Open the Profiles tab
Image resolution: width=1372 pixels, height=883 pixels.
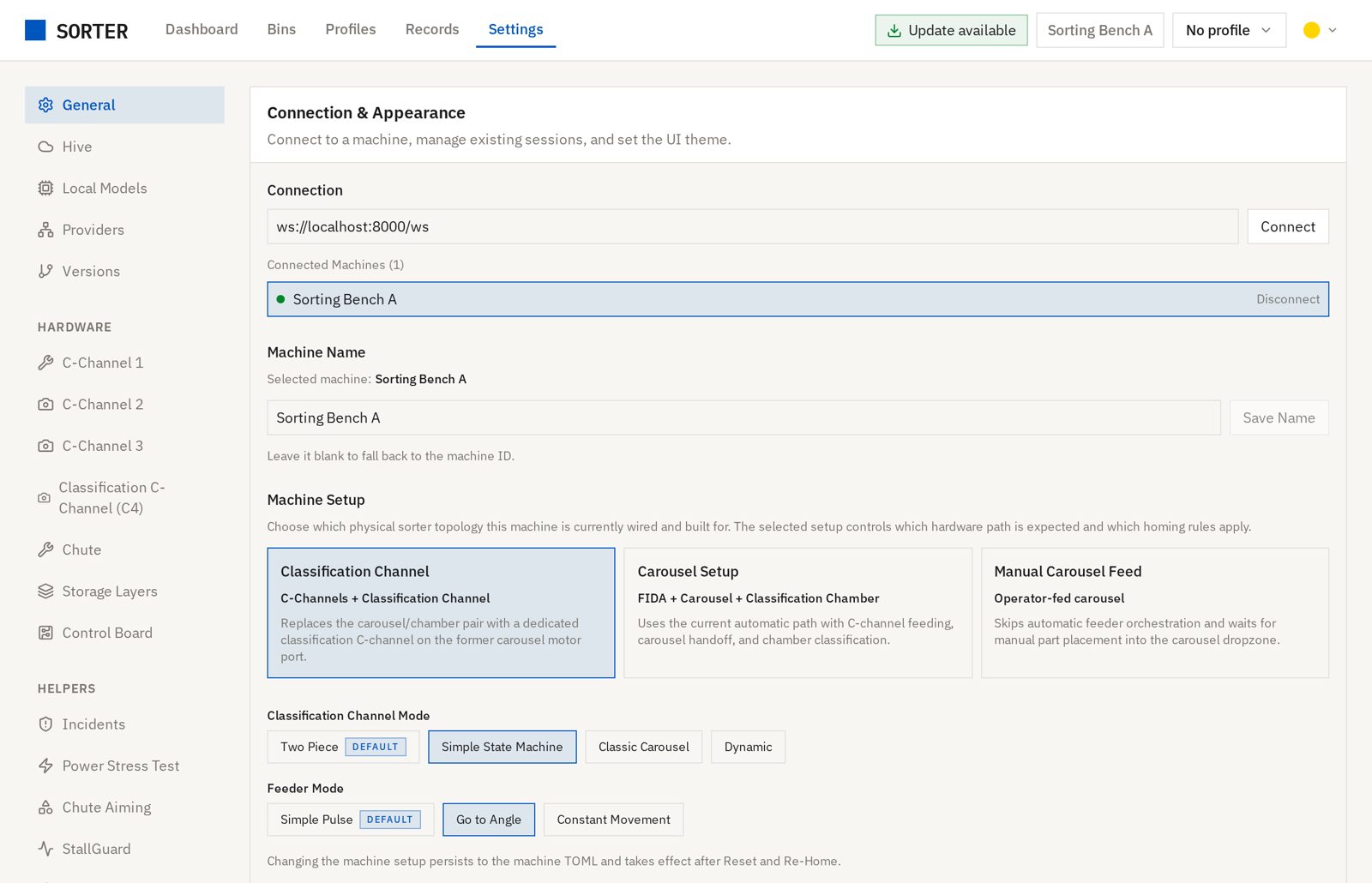point(351,29)
